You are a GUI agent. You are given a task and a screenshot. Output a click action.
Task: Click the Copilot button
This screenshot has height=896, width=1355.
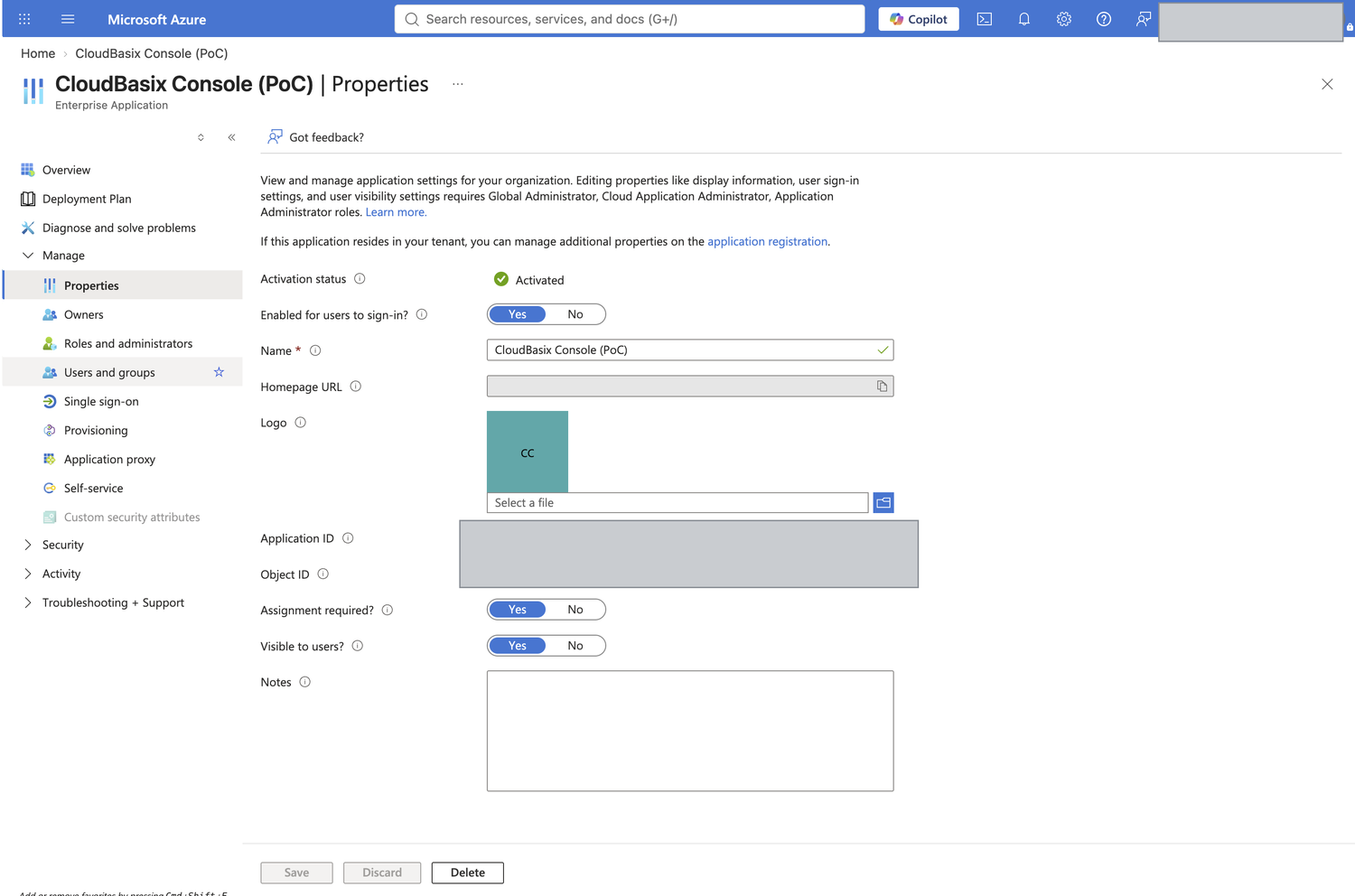(x=919, y=19)
